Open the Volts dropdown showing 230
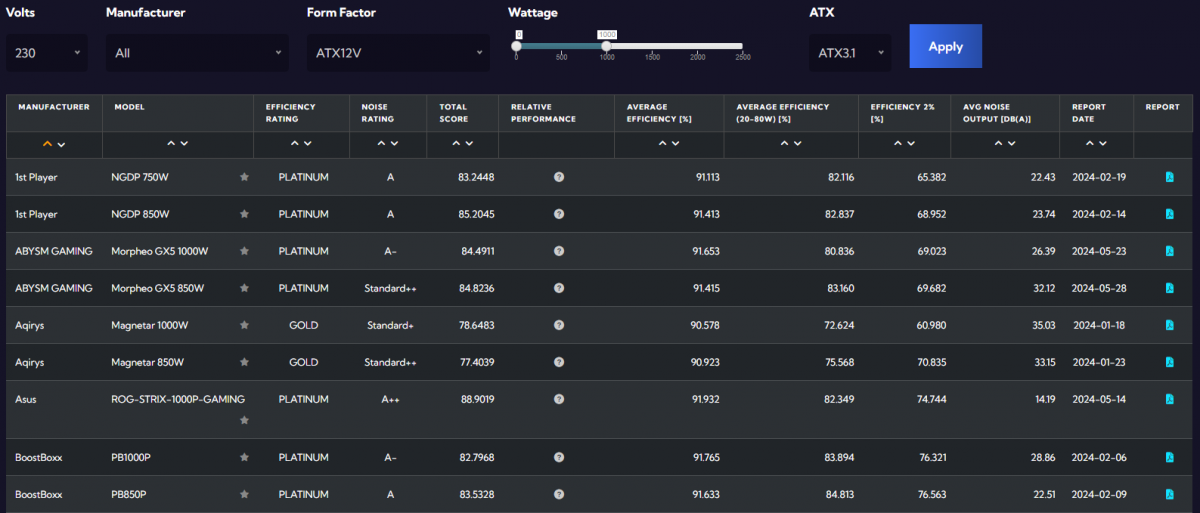The height and width of the screenshot is (513, 1200). [x=47, y=53]
